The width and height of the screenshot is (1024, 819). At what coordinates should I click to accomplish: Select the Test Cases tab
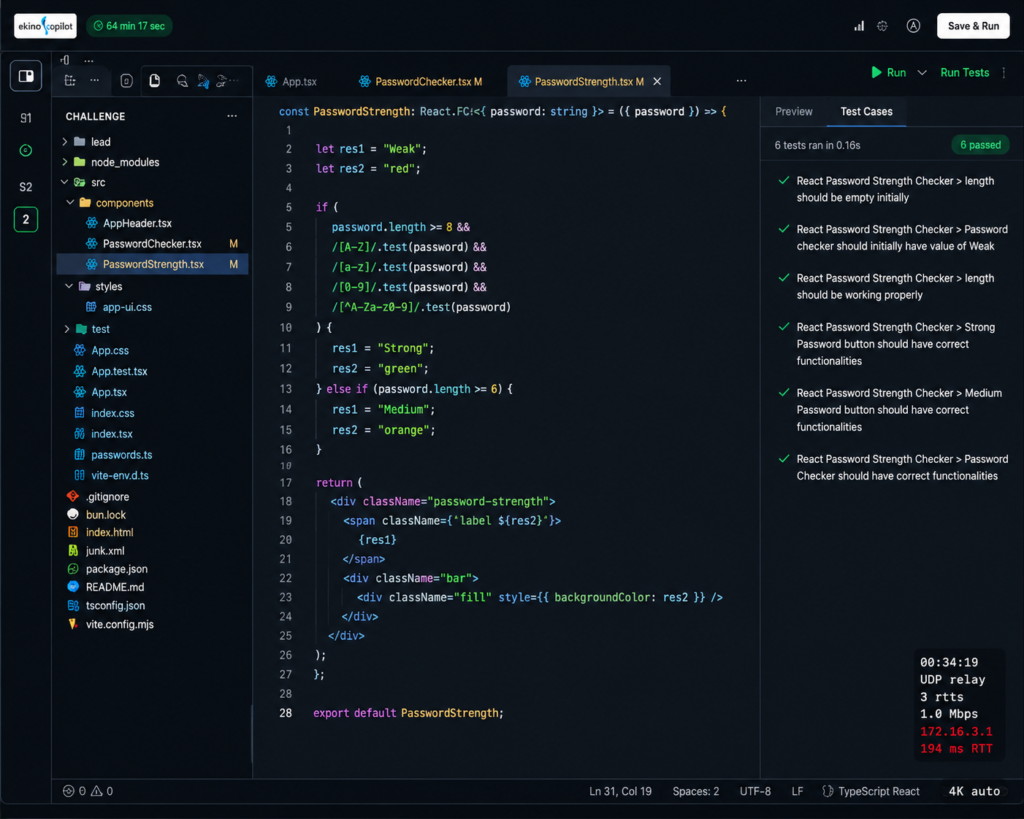866,112
